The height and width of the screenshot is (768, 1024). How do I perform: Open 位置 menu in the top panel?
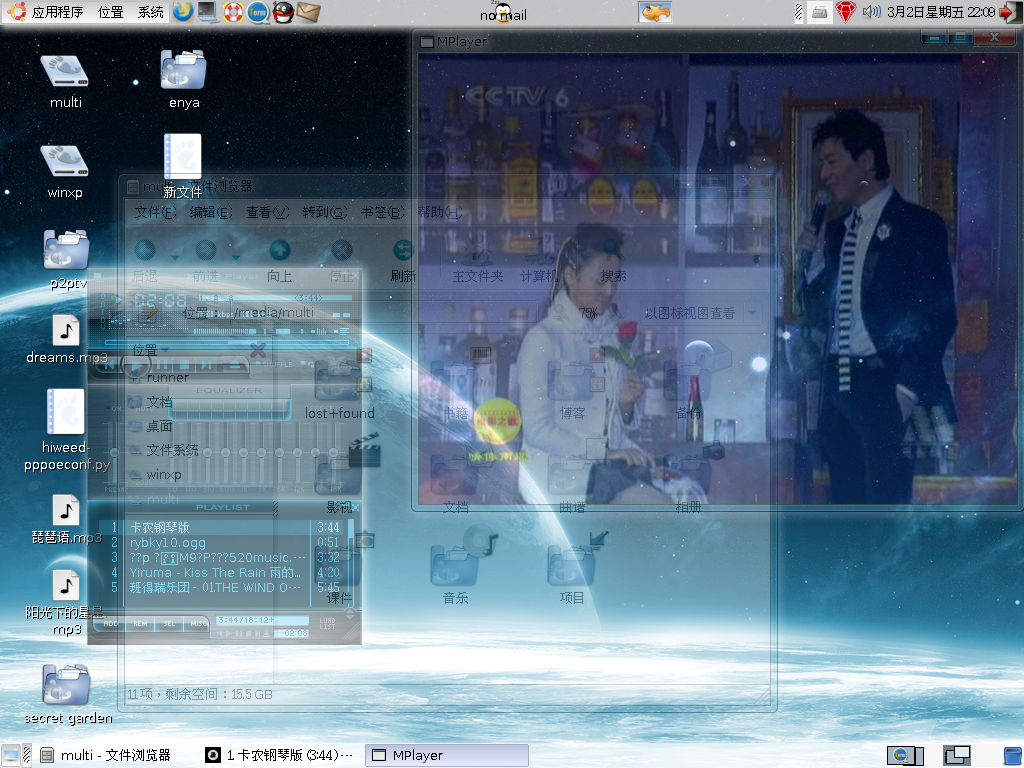(x=110, y=12)
